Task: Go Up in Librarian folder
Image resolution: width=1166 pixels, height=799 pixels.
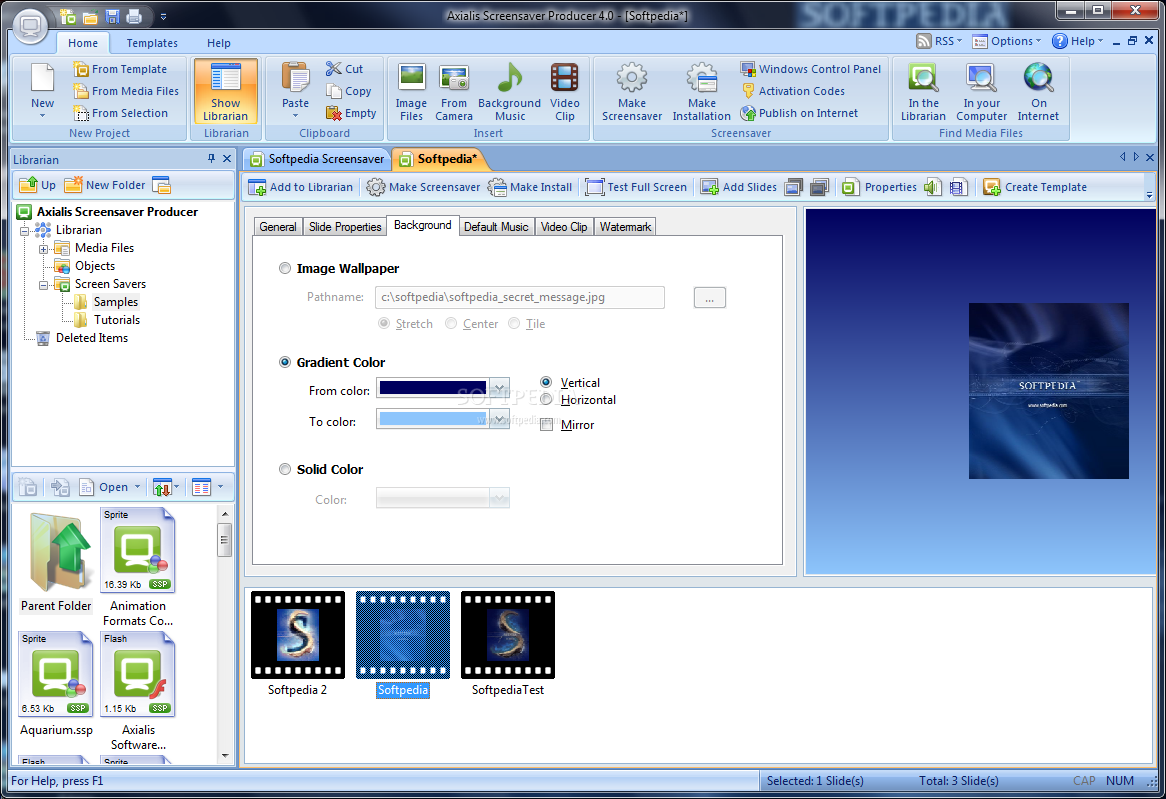Action: [37, 185]
